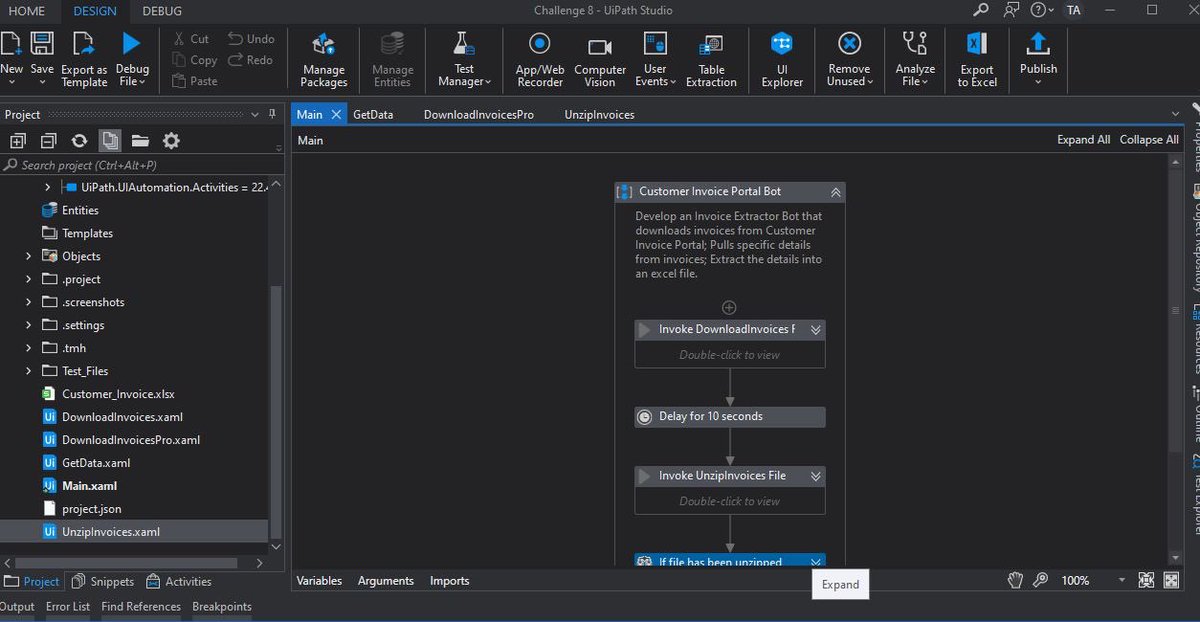1200x622 pixels.
Task: Expand all items in Project panel toolbar
Action: pyautogui.click(x=17, y=141)
